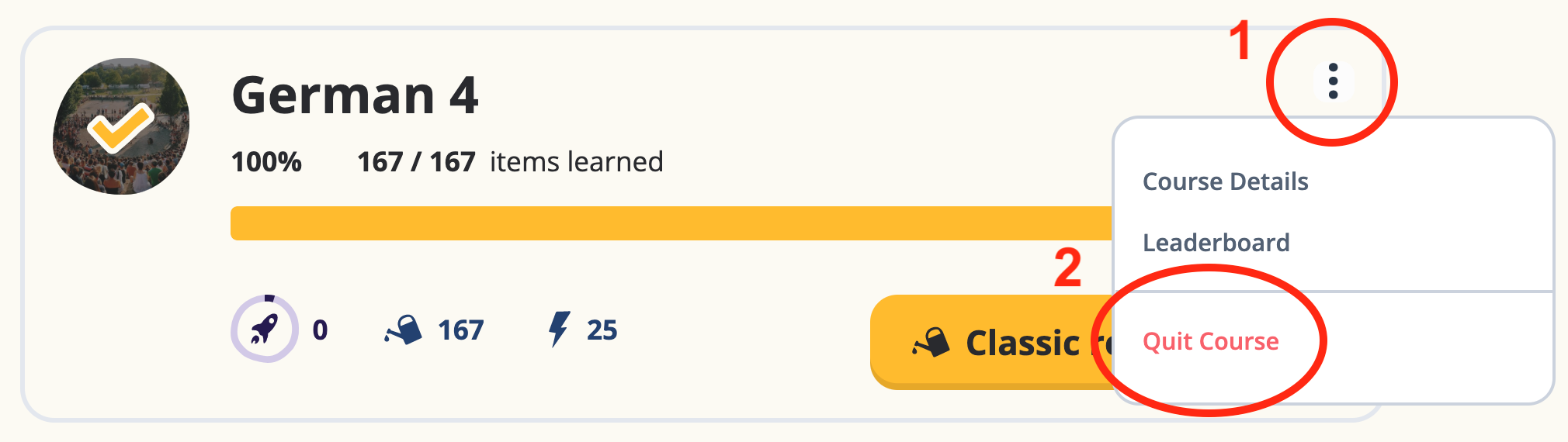Click the 100% completion label

[266, 162]
